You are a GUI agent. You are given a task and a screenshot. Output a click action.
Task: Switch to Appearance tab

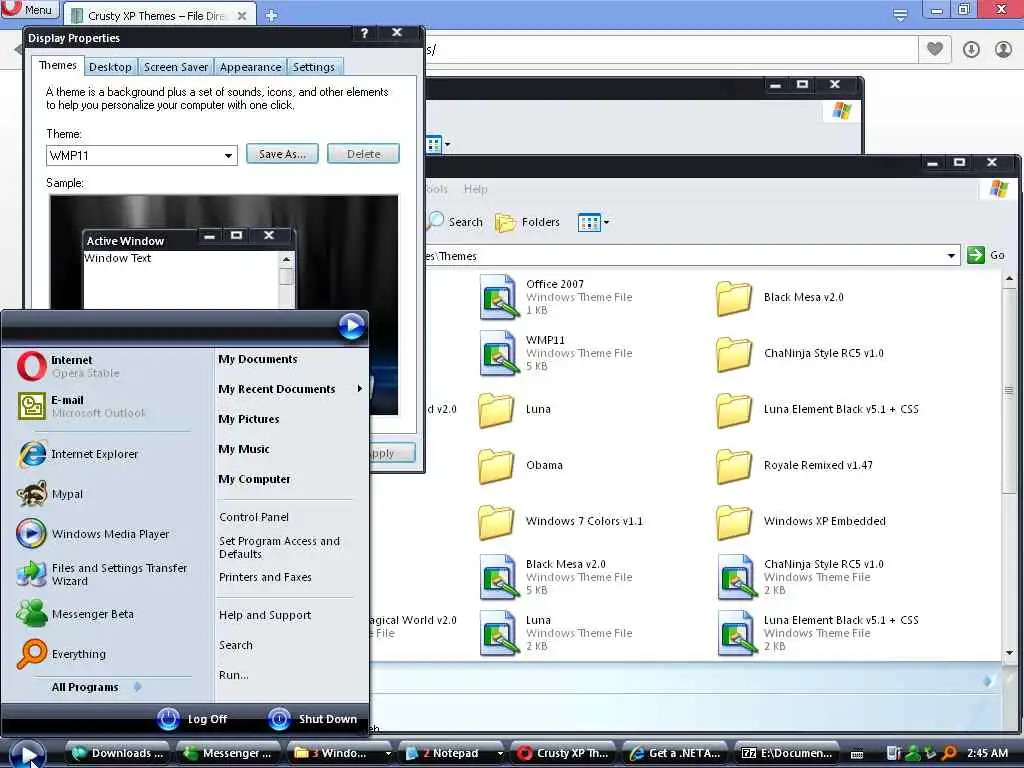click(x=250, y=67)
